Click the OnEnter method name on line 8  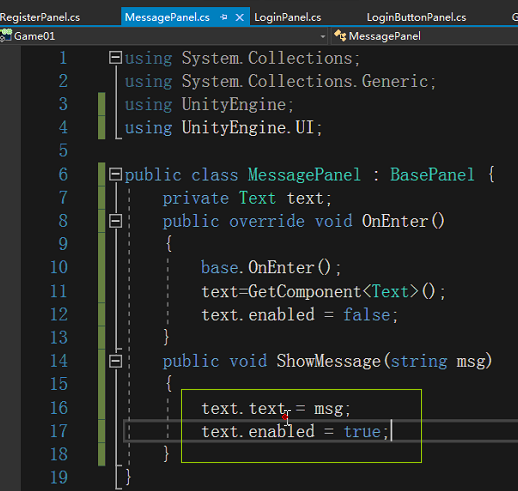point(395,221)
